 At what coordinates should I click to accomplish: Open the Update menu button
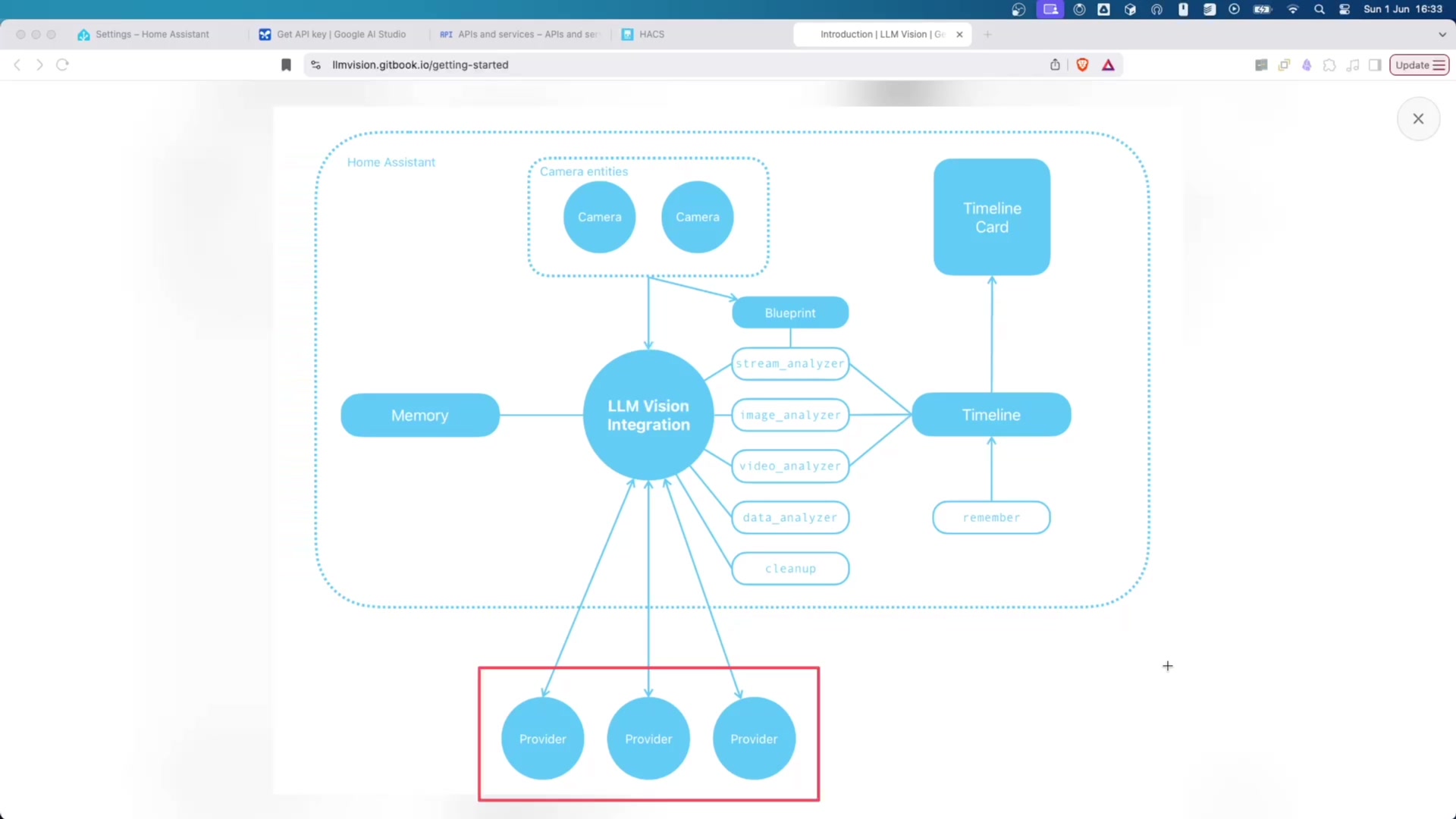coord(1419,65)
